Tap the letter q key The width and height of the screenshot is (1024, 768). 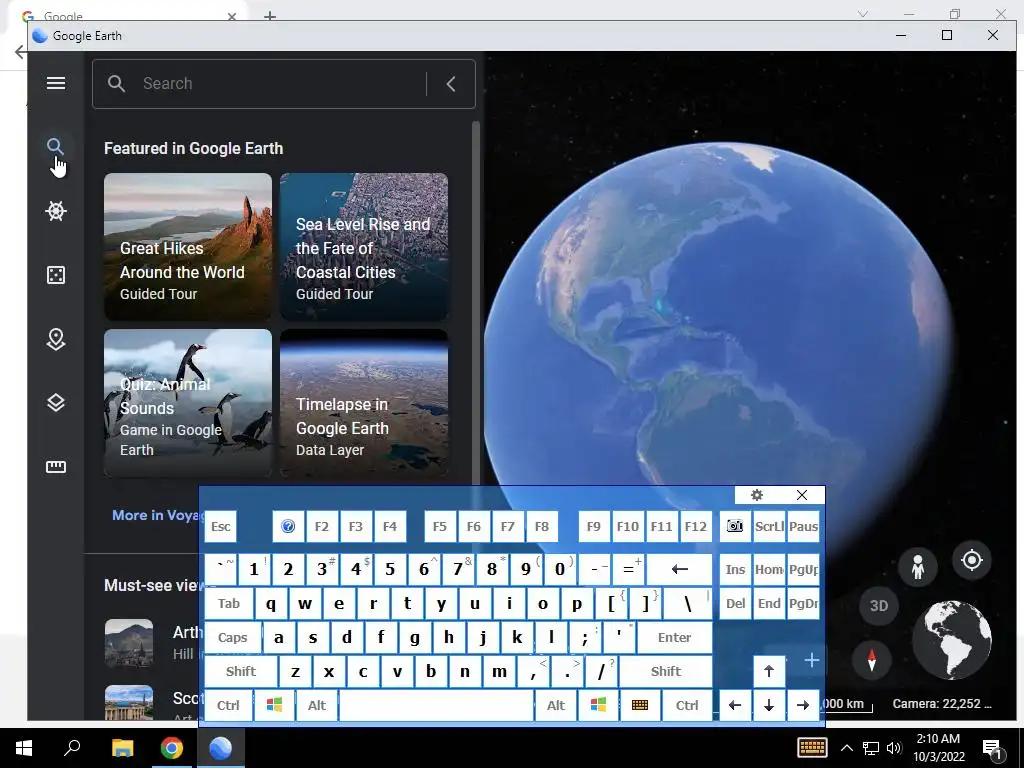pyautogui.click(x=271, y=603)
